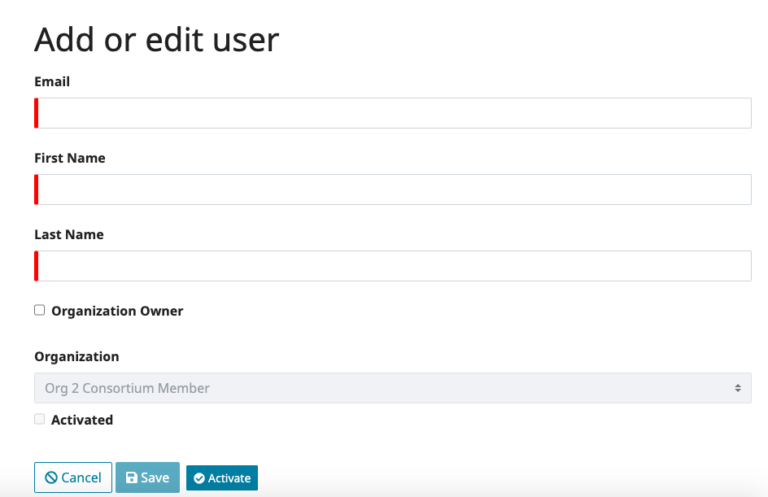This screenshot has height=497, width=768.
Task: Toggle the Activated checkbox
Action: (40, 419)
